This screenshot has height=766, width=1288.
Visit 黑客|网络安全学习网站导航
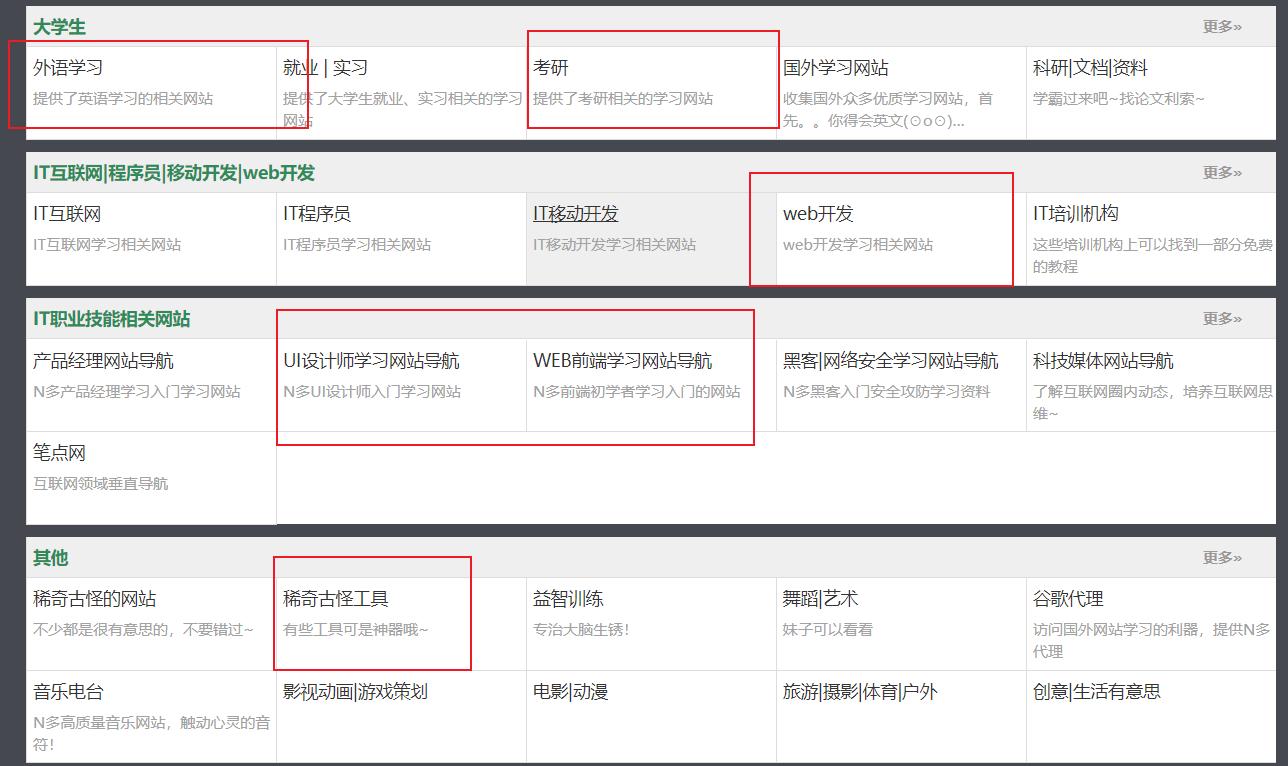coord(891,360)
